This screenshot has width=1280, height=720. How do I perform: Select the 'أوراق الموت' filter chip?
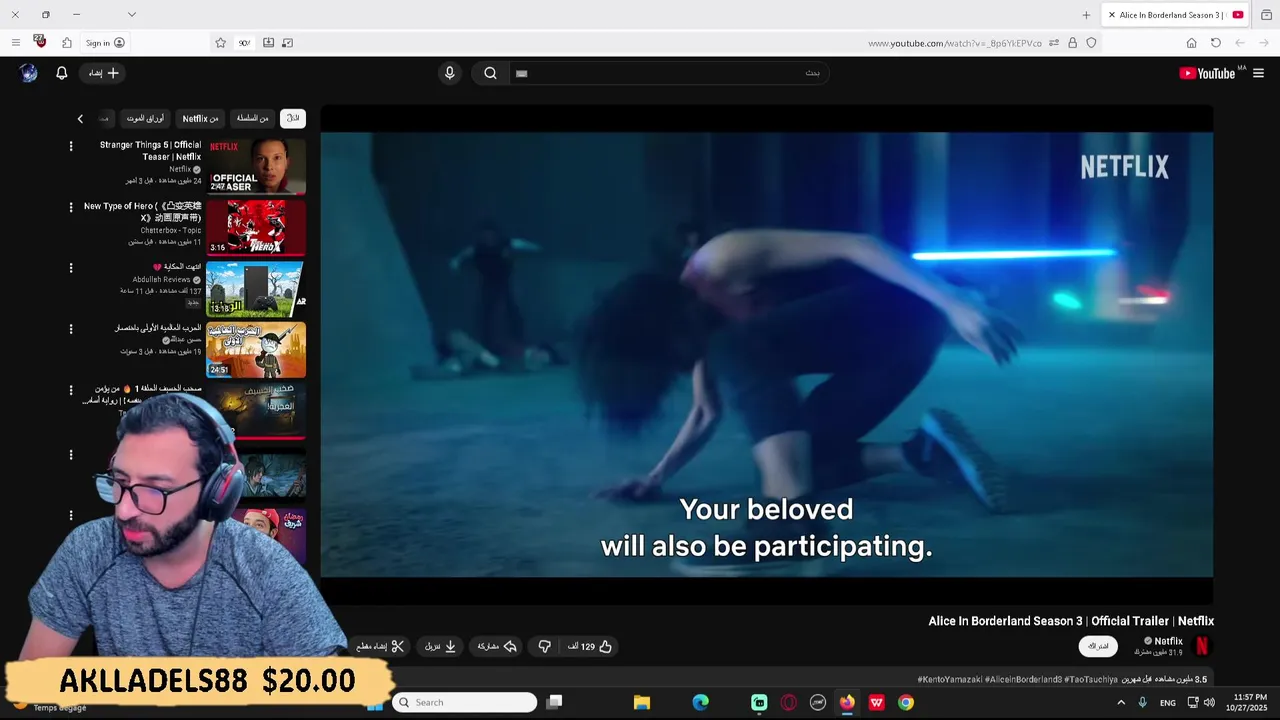[x=145, y=118]
